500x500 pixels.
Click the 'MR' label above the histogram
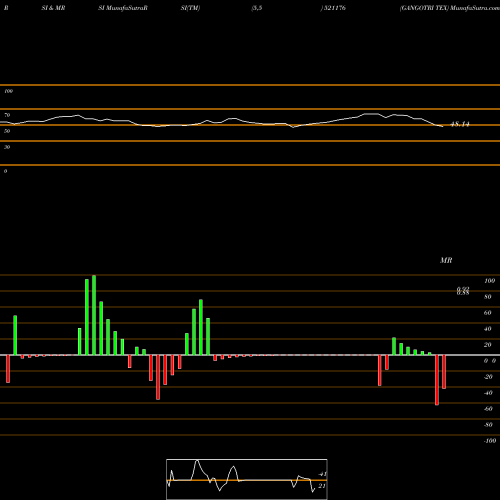pos(446,260)
